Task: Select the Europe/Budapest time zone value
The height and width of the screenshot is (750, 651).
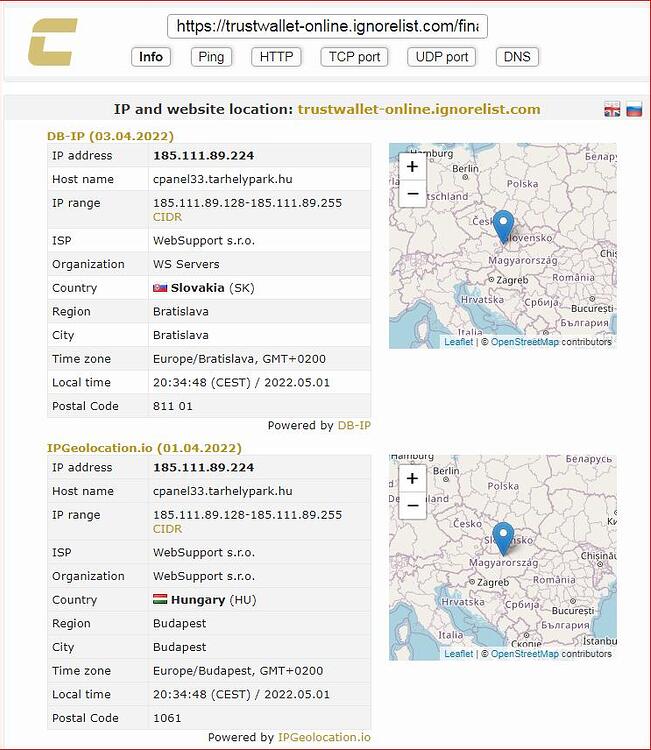Action: click(238, 671)
